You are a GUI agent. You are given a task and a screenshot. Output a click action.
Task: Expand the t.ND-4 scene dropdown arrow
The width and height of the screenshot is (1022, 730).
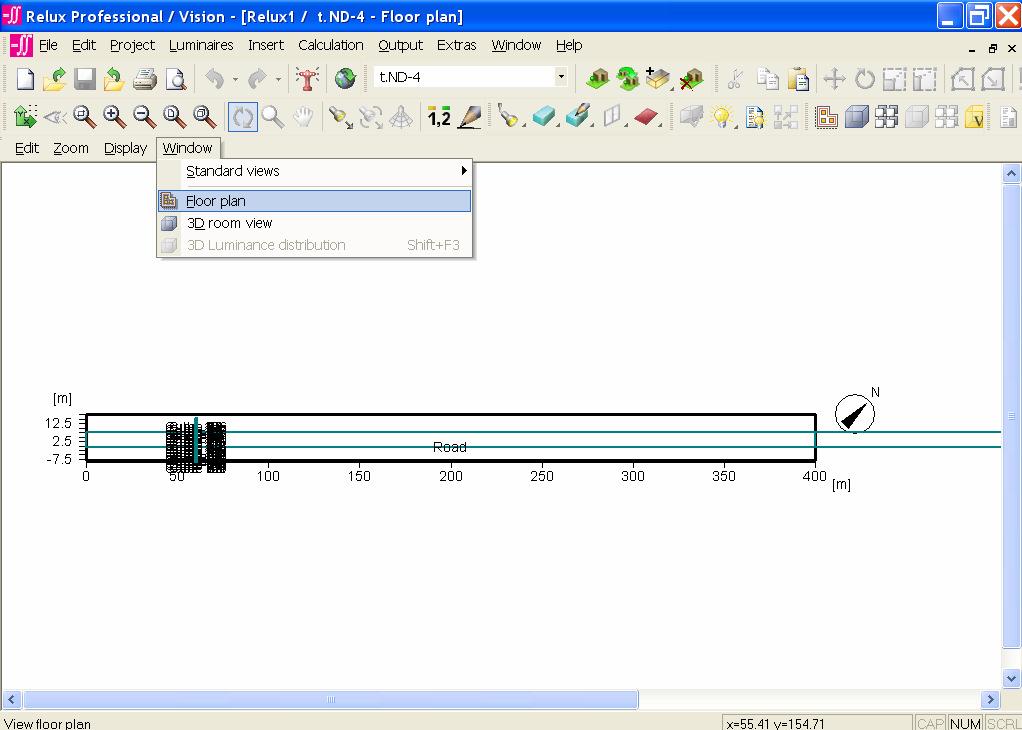[561, 77]
